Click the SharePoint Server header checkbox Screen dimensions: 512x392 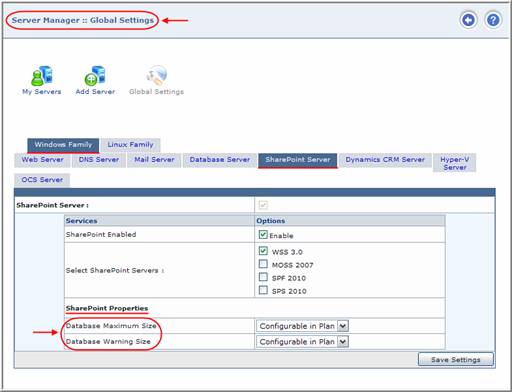pos(263,205)
